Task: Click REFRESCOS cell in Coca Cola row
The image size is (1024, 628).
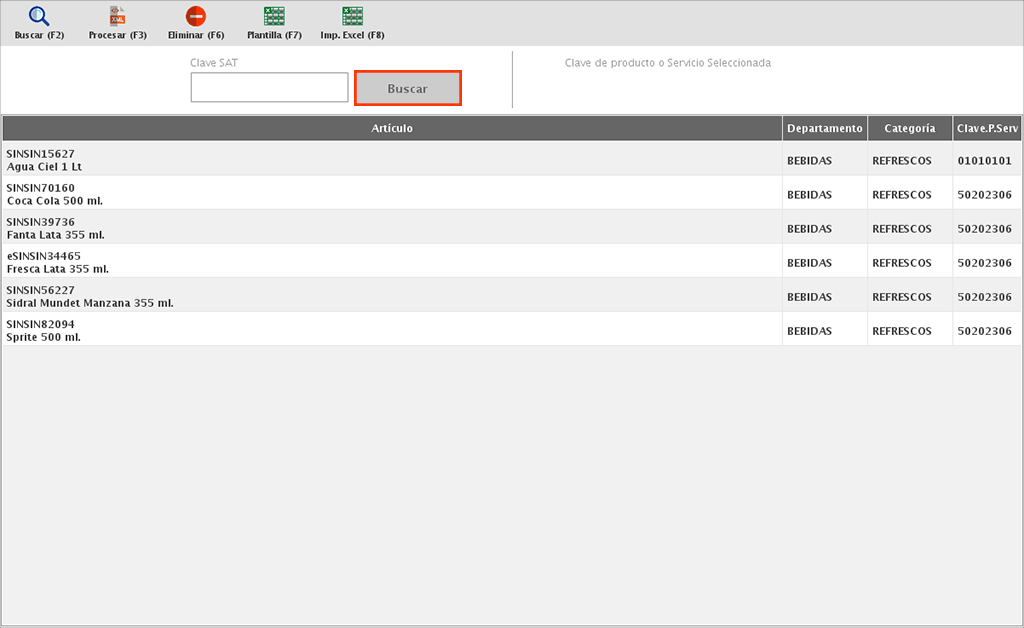Action: [x=901, y=195]
